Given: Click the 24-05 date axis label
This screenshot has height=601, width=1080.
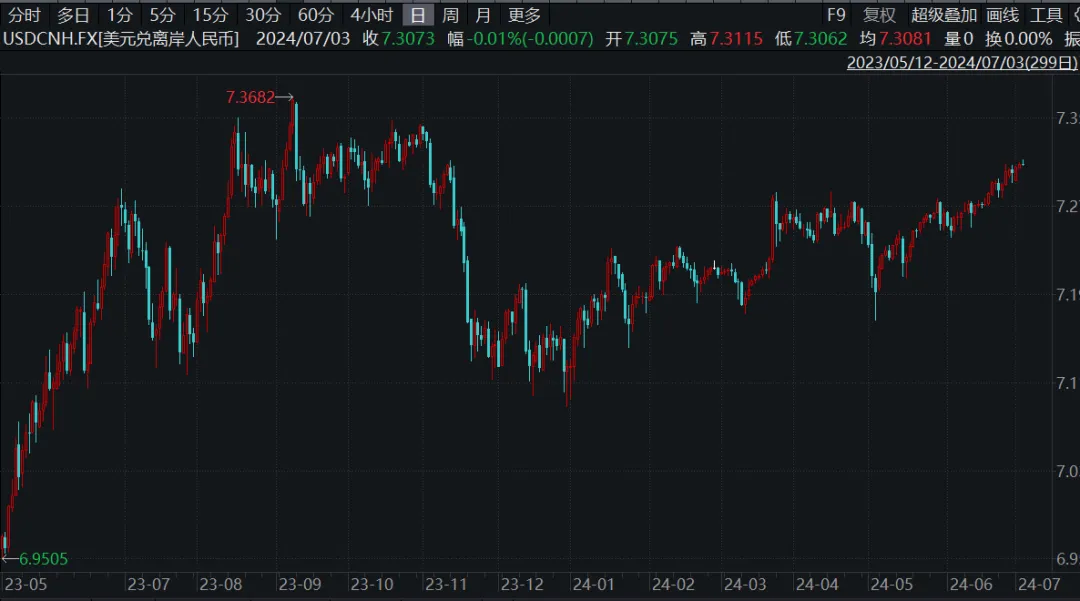Looking at the screenshot, I should pyautogui.click(x=891, y=584).
